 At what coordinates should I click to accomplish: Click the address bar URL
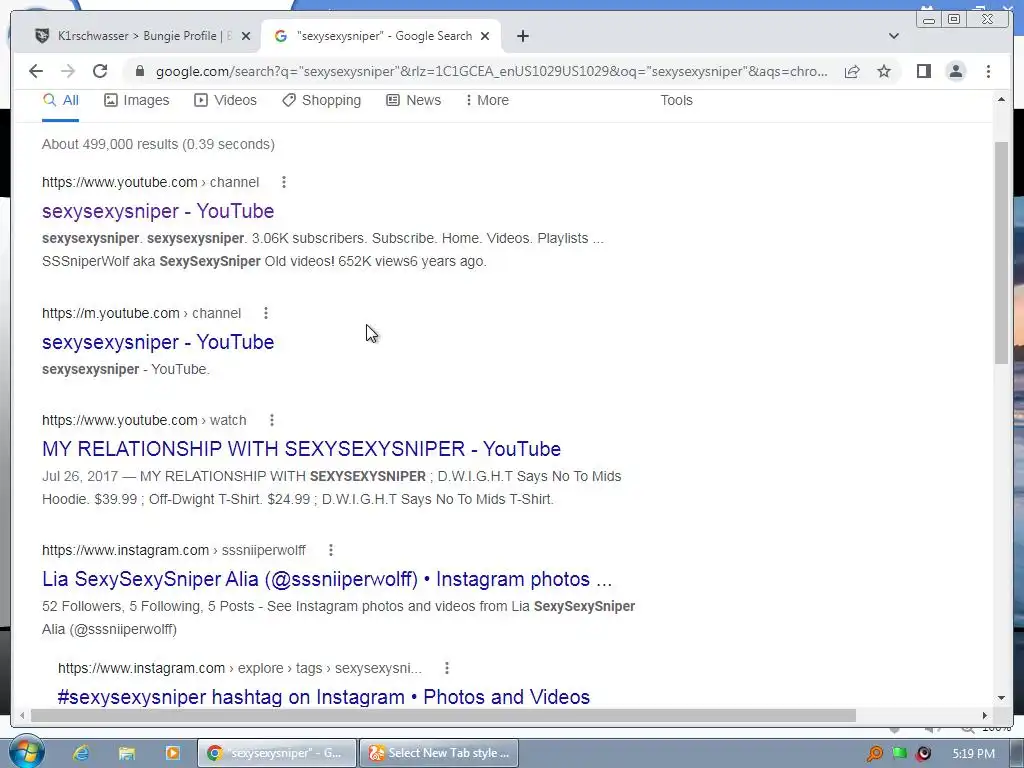tap(492, 71)
